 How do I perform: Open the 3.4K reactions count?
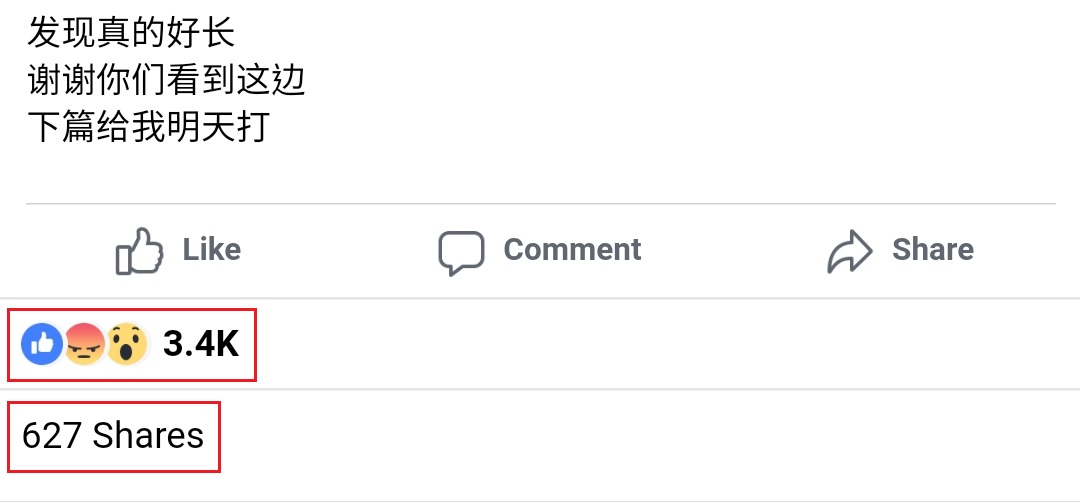coord(201,344)
